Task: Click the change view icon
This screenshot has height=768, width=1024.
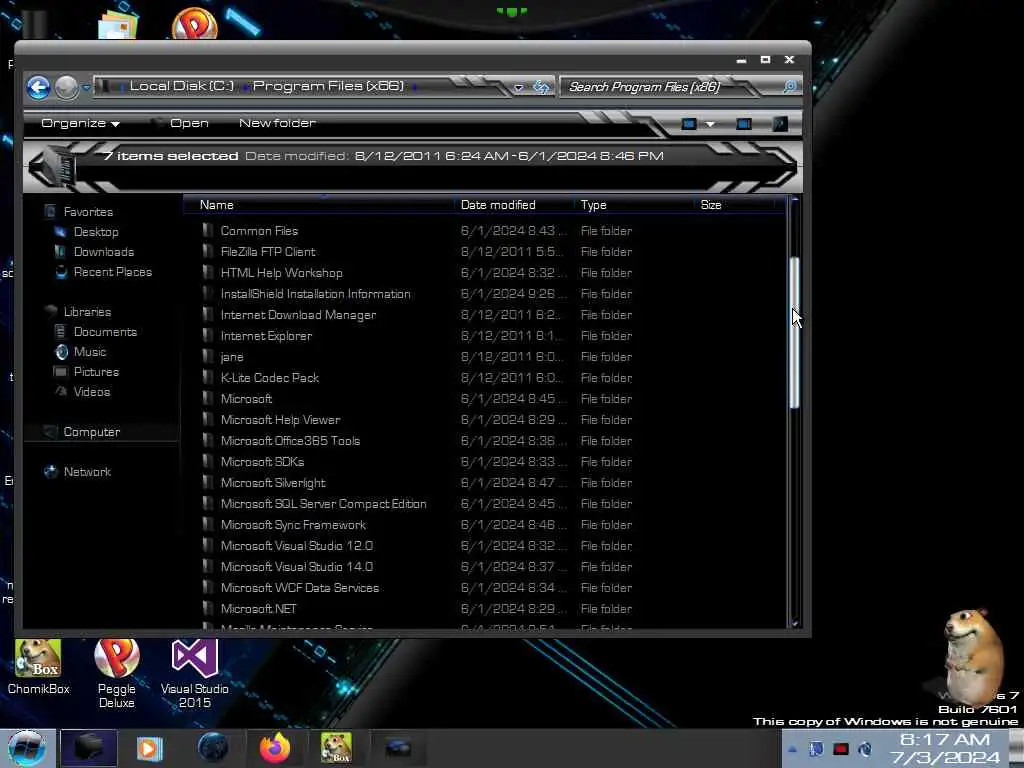Action: (x=688, y=124)
